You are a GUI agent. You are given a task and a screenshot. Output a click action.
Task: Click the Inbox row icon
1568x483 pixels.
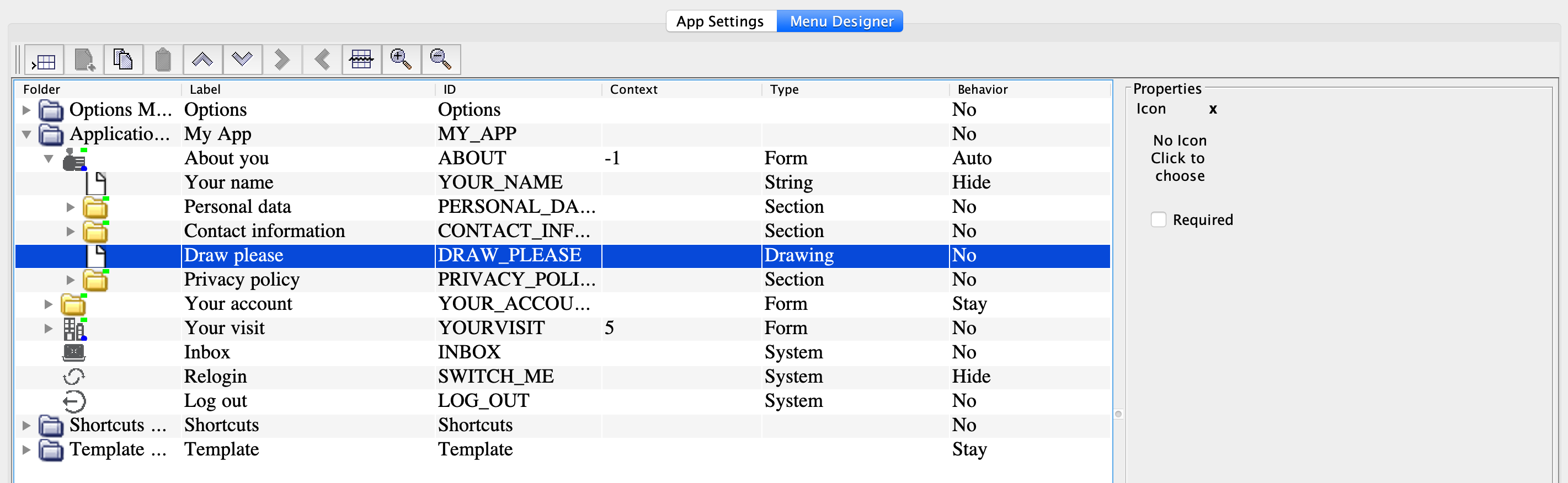73,352
